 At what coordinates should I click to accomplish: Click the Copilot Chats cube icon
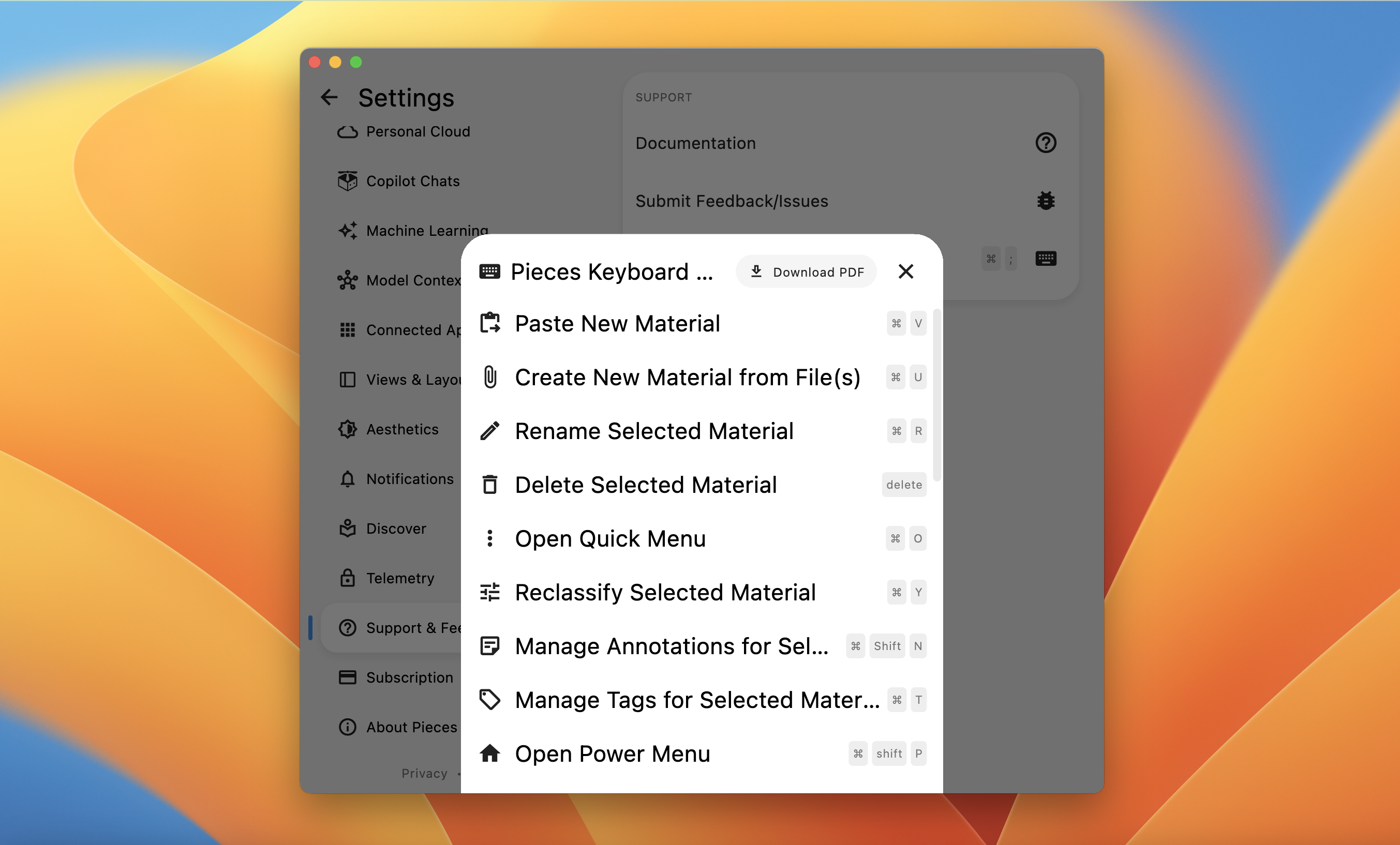point(347,181)
